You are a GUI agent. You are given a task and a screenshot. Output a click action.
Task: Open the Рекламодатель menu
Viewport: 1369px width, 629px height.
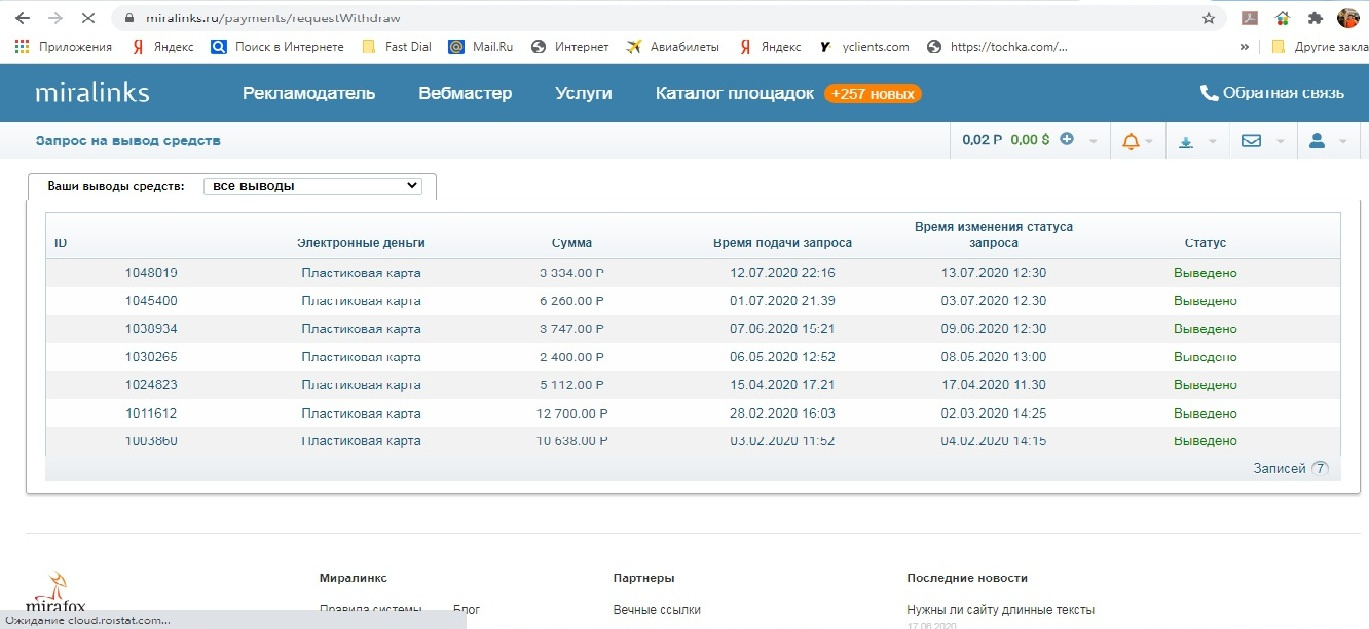(309, 93)
